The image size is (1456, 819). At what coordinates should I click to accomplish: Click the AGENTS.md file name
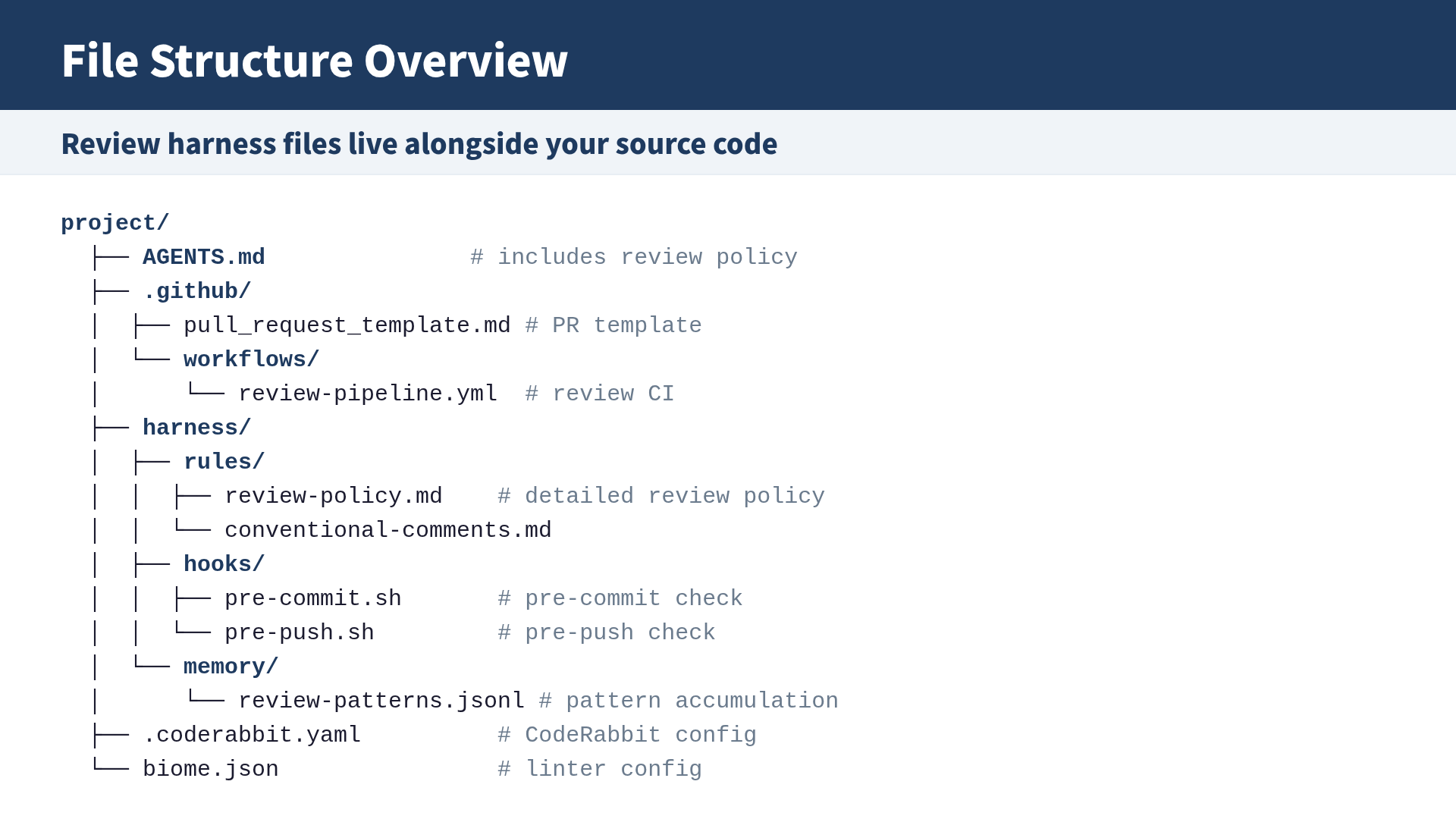[x=204, y=257]
